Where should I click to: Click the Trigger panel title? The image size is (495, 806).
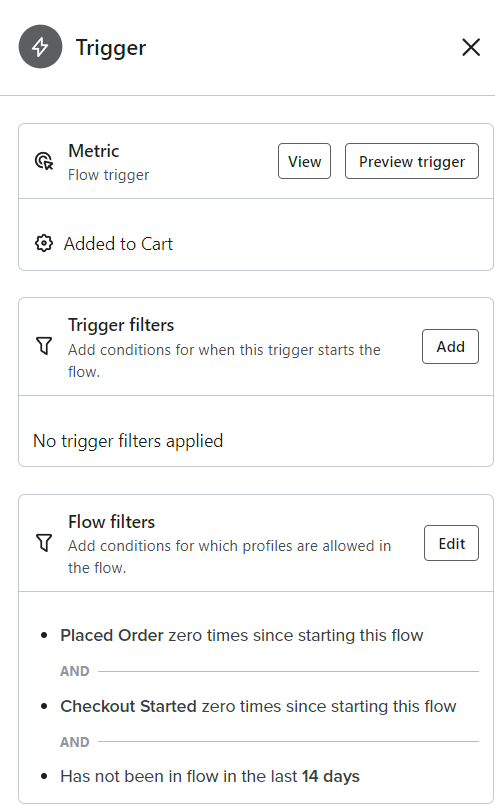pos(111,48)
